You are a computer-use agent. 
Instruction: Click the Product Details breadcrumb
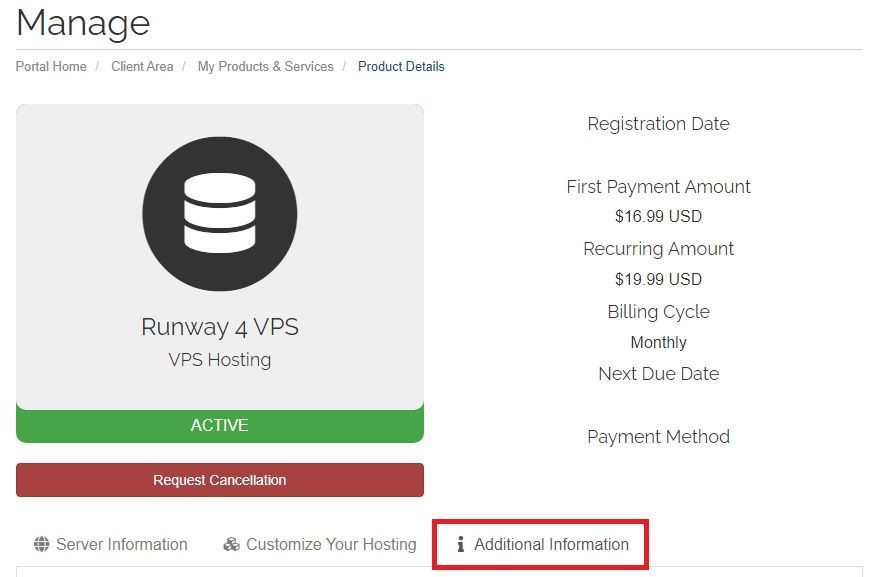click(x=401, y=67)
